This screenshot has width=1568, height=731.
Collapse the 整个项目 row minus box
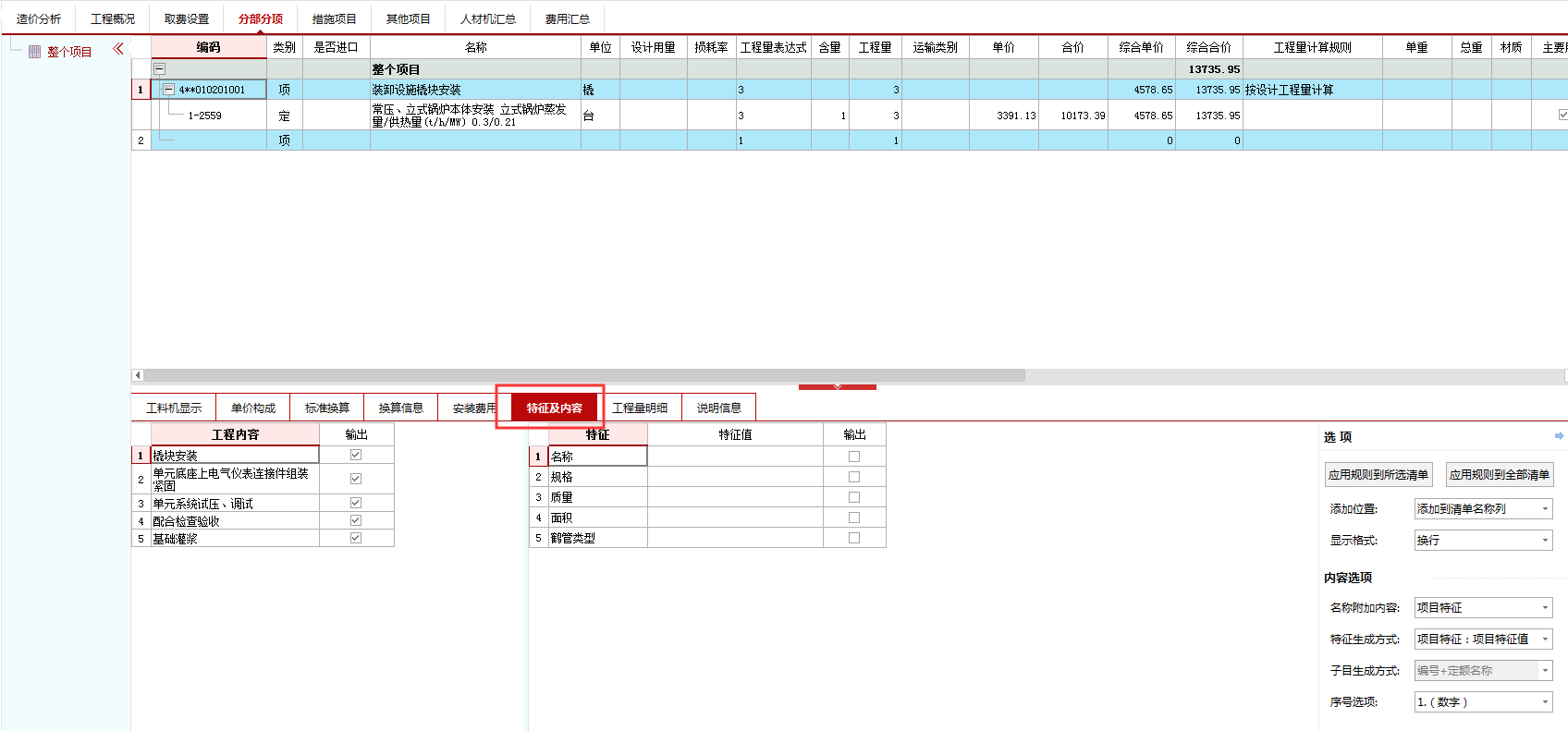159,69
